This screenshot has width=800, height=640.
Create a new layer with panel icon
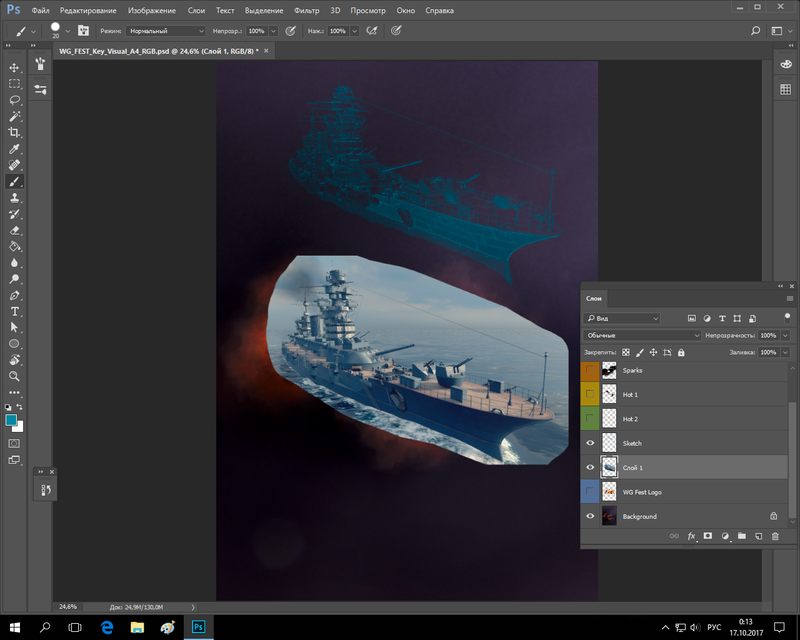[x=759, y=536]
